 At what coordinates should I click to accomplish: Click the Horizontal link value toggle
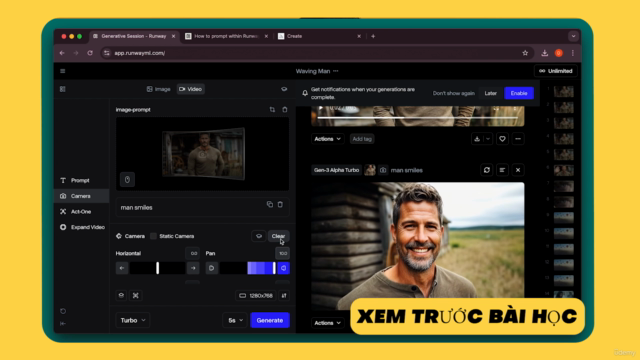[x=193, y=253]
